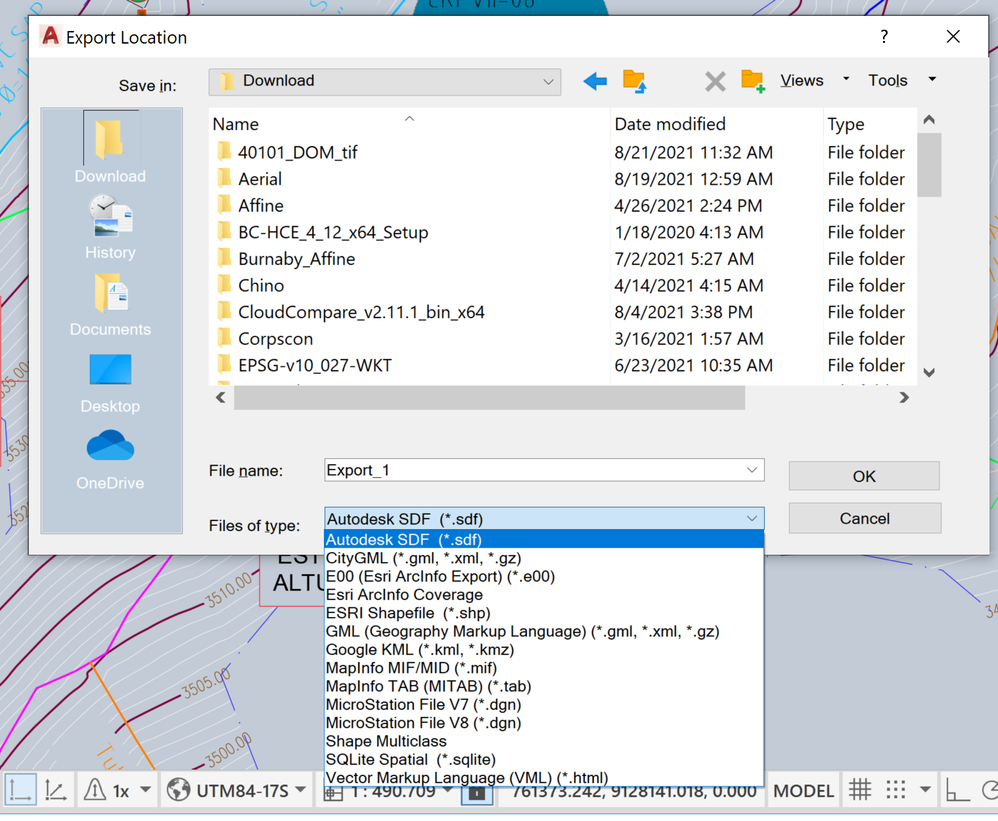998x821 pixels.
Task: Click the up-one-level folder icon
Action: [x=635, y=81]
